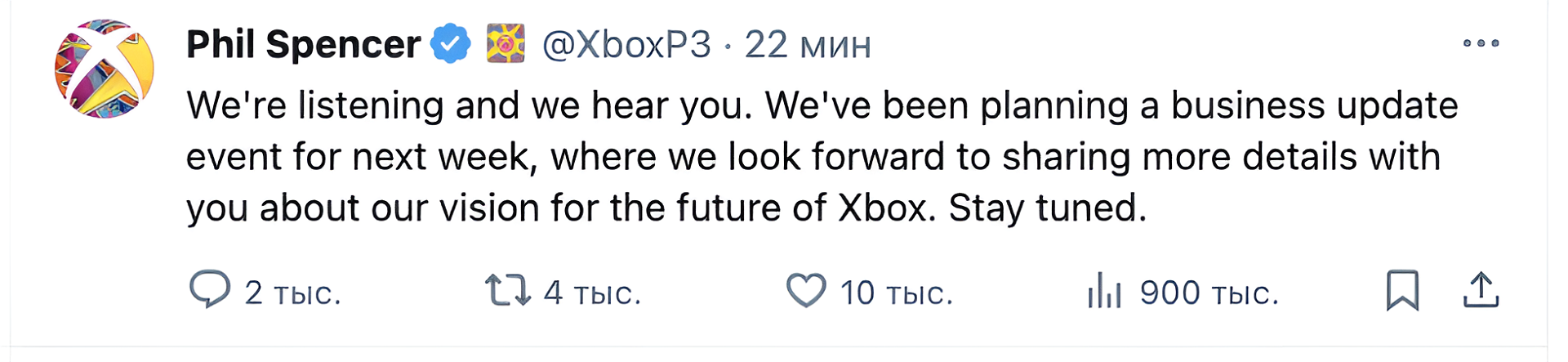The image size is (1568, 362).
Task: Open the reply speech bubble icon
Action: tap(210, 290)
